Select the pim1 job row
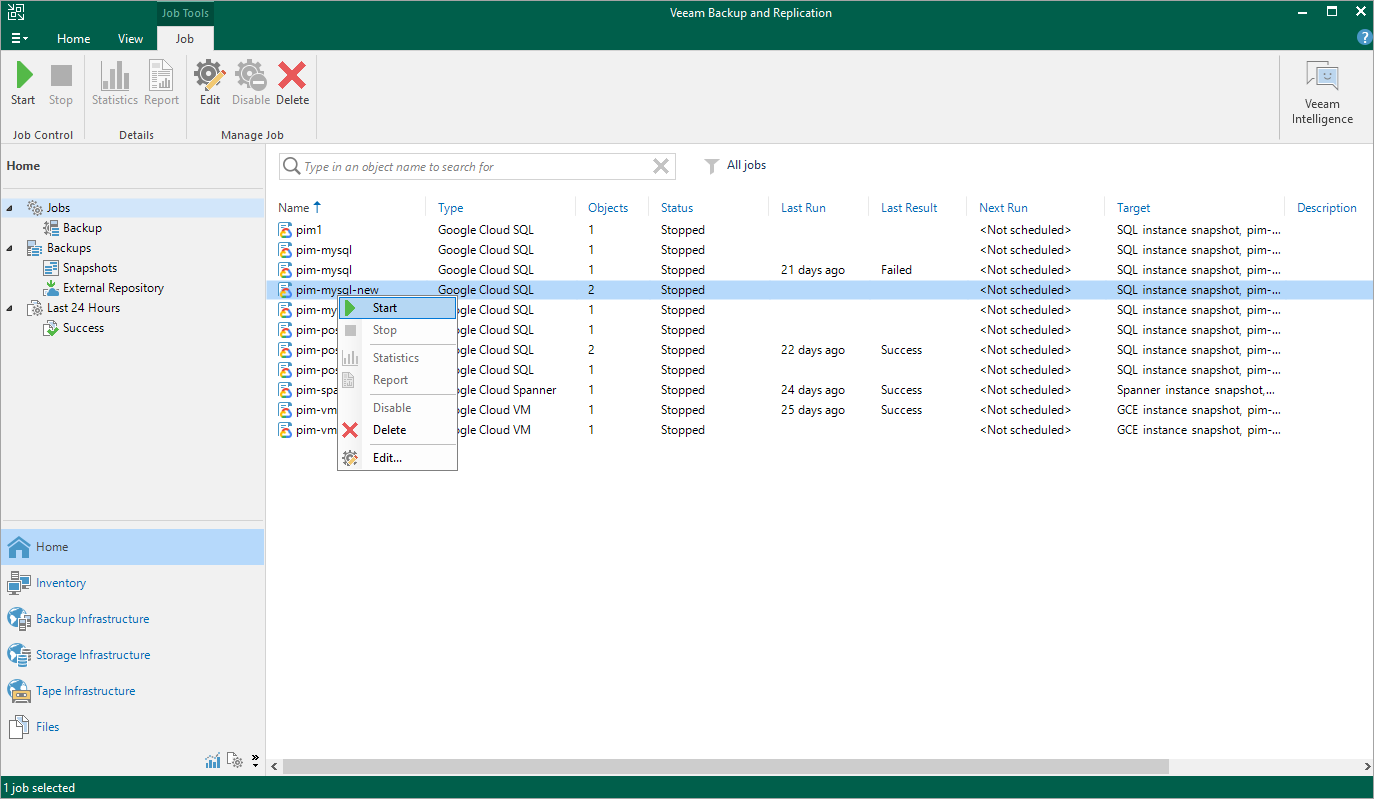Viewport: 1374px width, 799px height. (x=817, y=230)
